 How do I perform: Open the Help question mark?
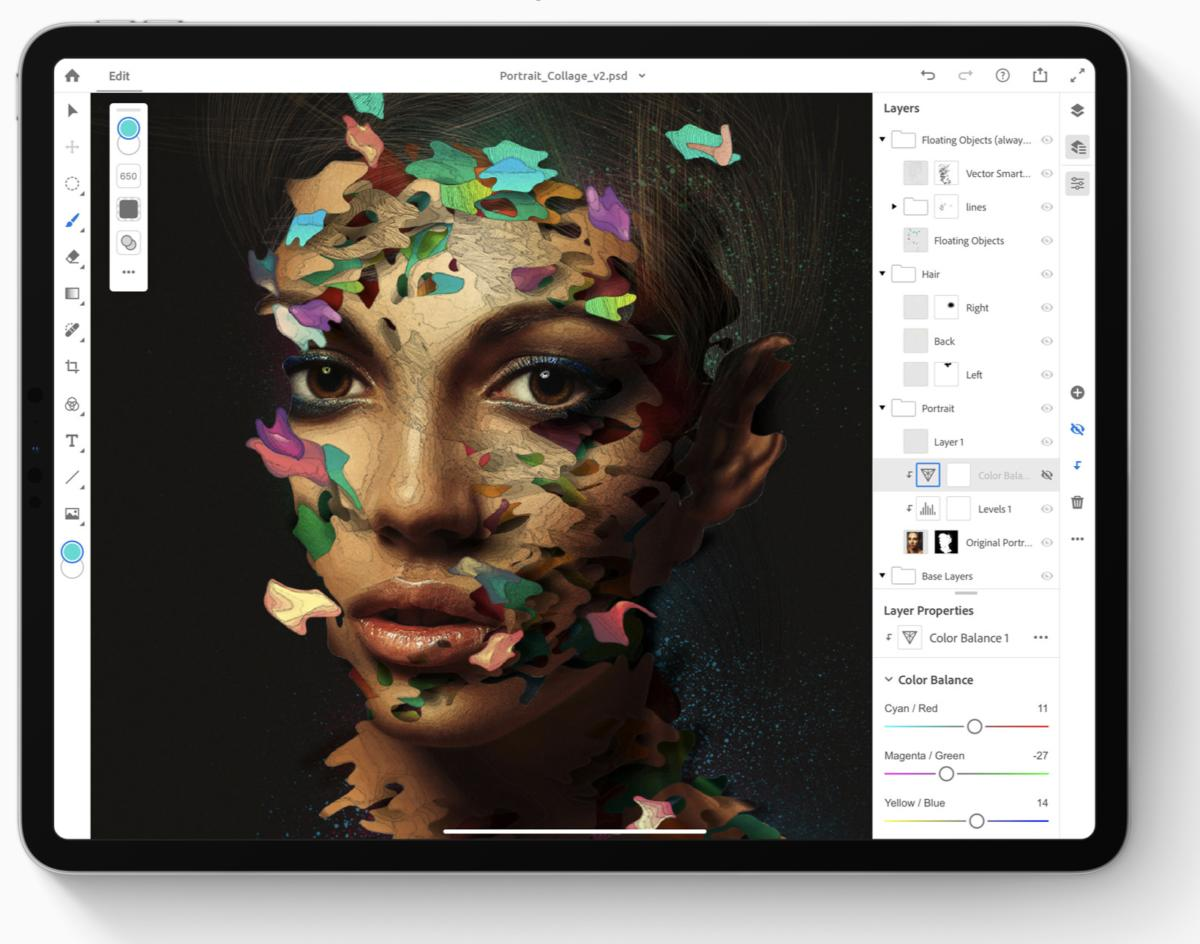(1002, 76)
